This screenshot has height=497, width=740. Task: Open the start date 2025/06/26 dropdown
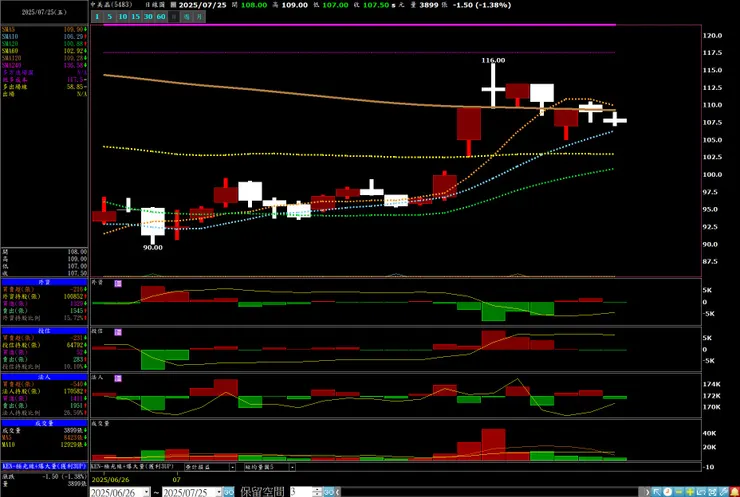146,492
